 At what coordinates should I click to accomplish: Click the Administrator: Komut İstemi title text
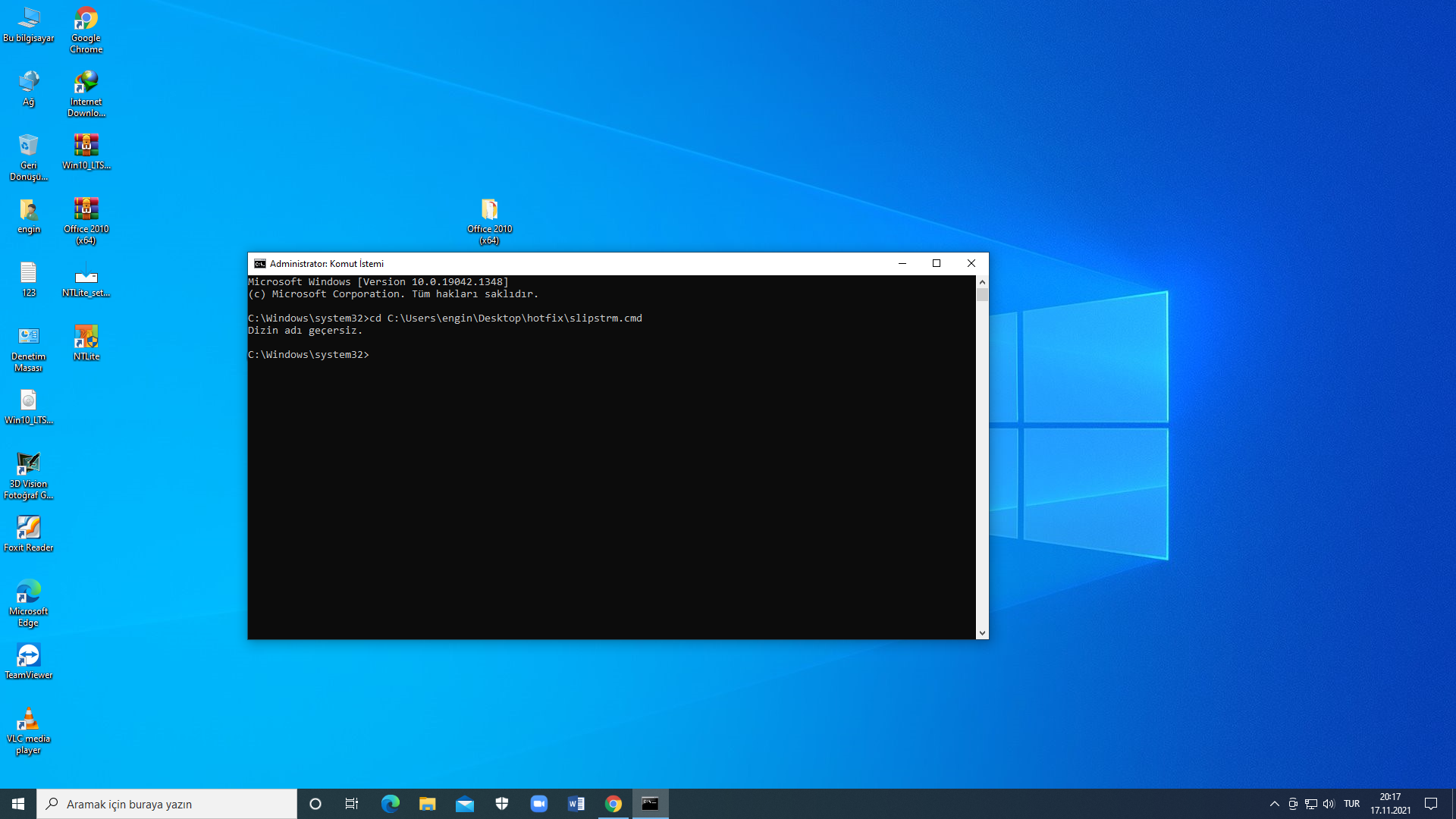327,264
